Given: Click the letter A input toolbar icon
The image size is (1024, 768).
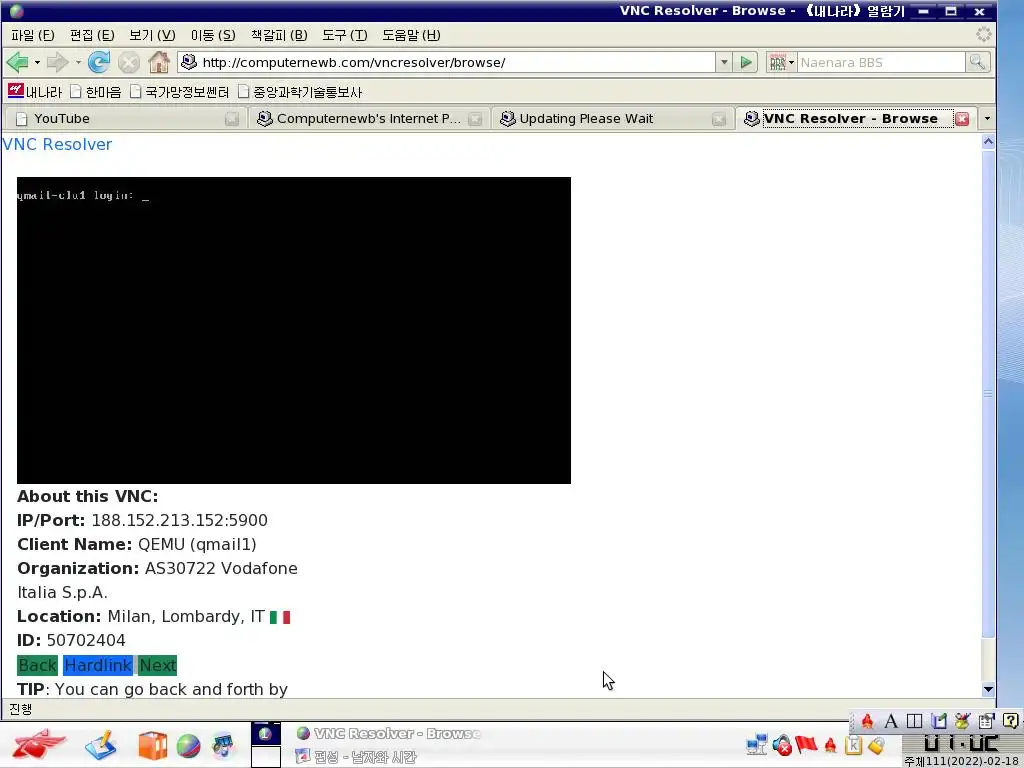Looking at the screenshot, I should point(891,721).
